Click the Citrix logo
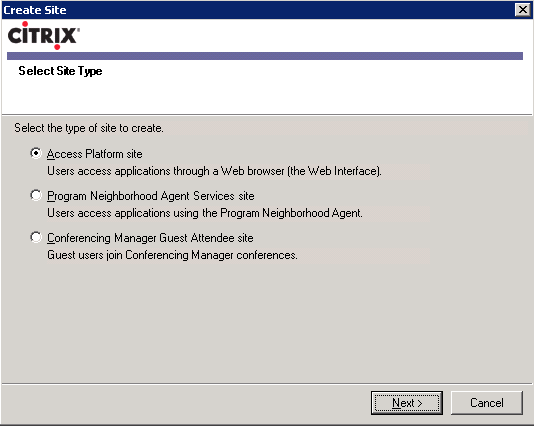The image size is (534, 426). click(x=44, y=35)
